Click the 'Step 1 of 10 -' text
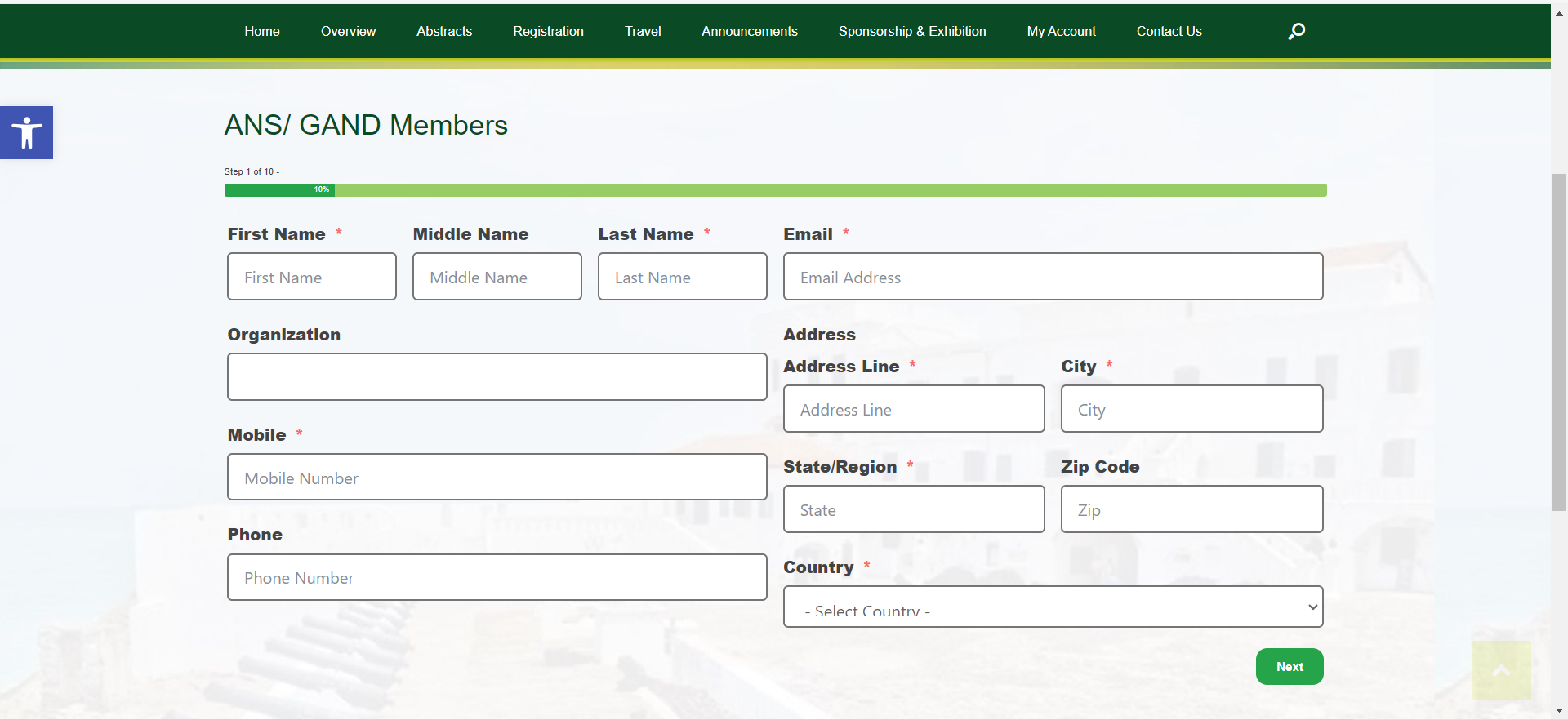Image resolution: width=1568 pixels, height=720 pixels. pyautogui.click(x=252, y=171)
